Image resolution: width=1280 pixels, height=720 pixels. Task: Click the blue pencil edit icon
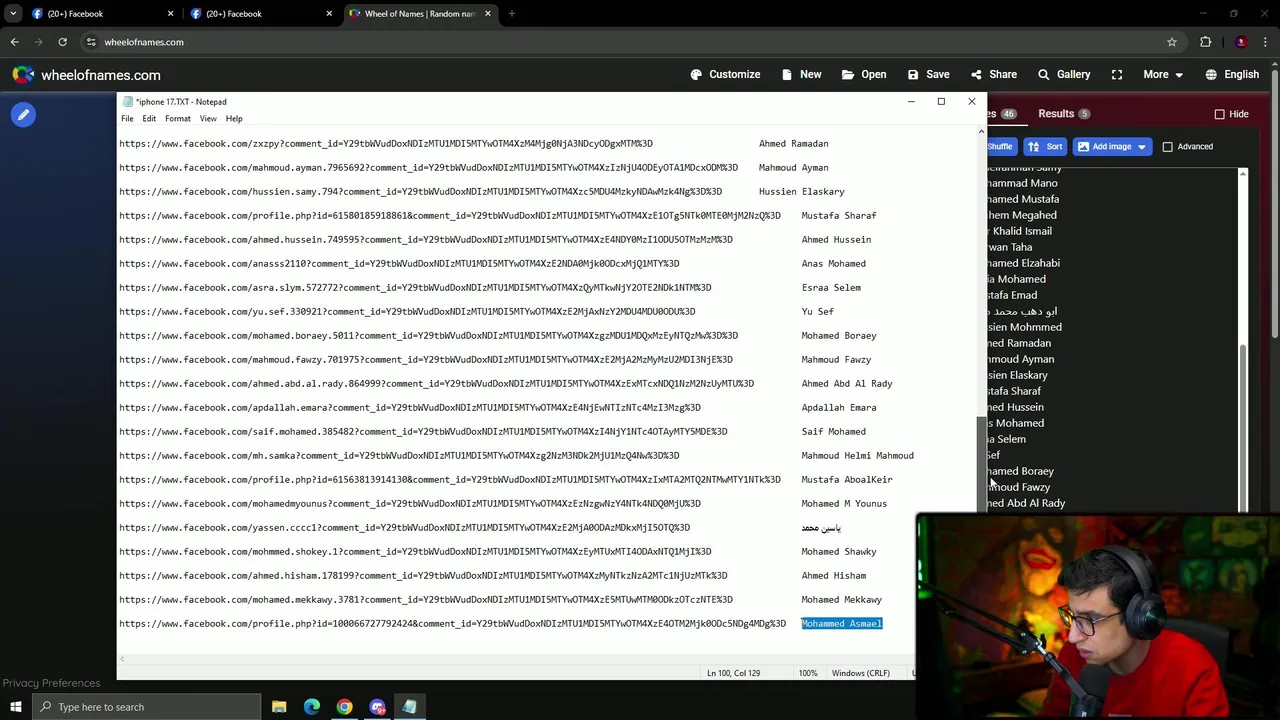coord(23,115)
